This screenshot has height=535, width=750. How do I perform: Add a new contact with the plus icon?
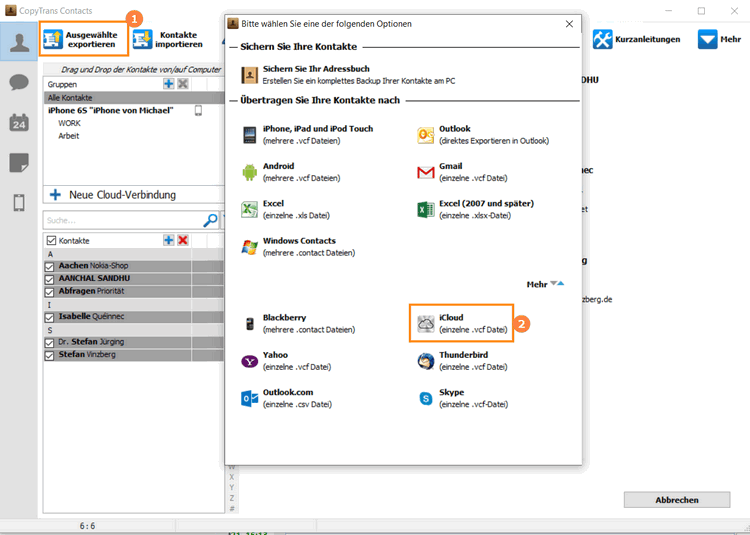point(168,240)
